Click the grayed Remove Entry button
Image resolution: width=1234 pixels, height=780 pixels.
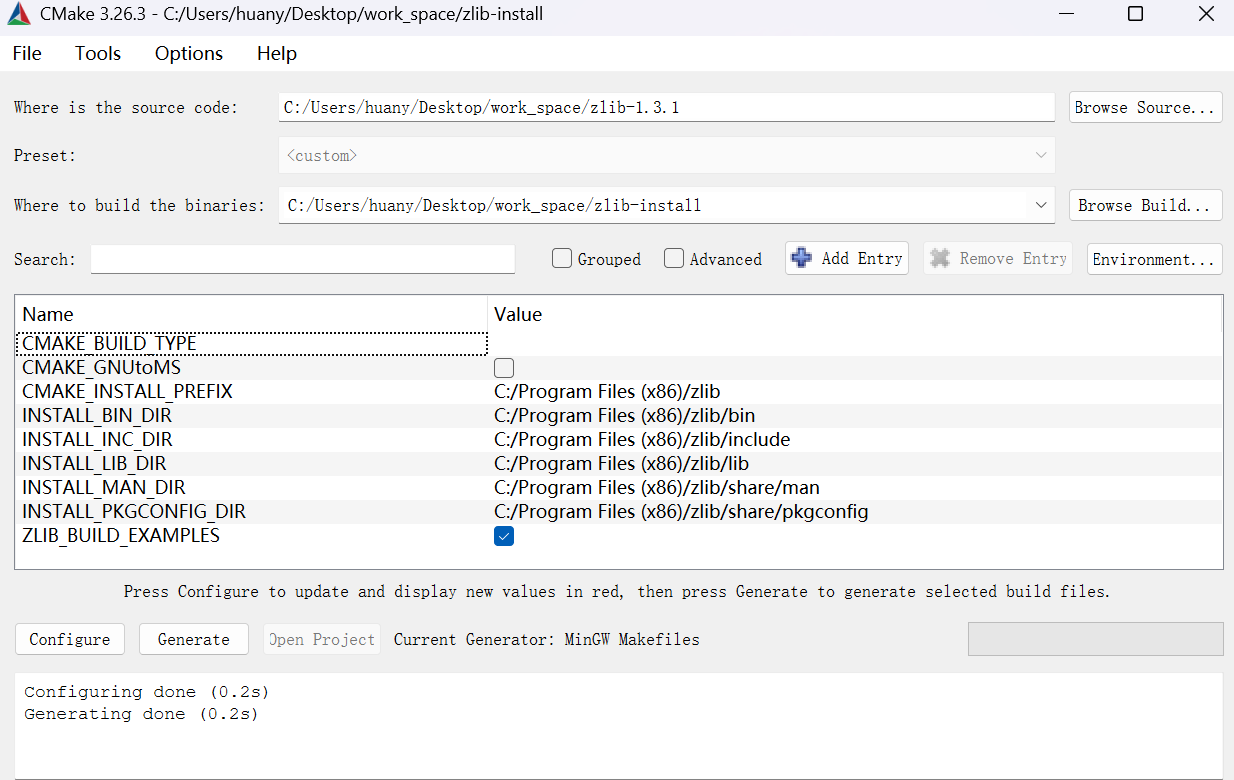point(998,258)
